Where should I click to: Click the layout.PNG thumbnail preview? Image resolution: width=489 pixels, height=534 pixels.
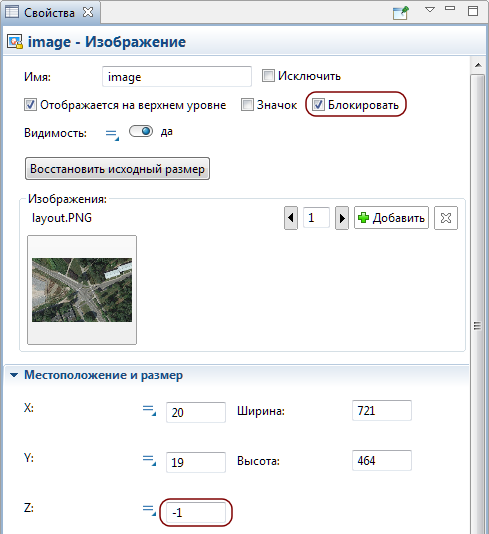click(x=82, y=290)
